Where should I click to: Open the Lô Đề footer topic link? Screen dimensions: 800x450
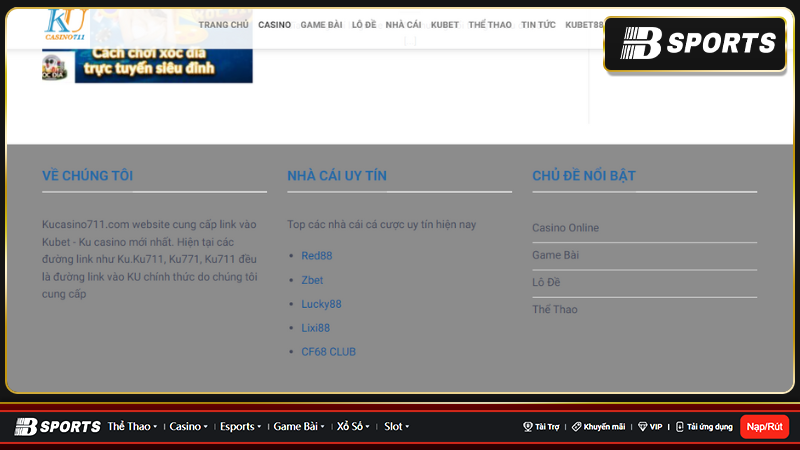(x=546, y=282)
